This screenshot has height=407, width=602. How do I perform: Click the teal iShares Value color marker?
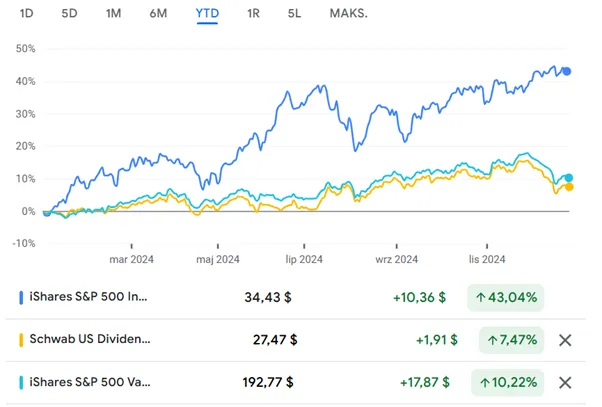click(21, 383)
